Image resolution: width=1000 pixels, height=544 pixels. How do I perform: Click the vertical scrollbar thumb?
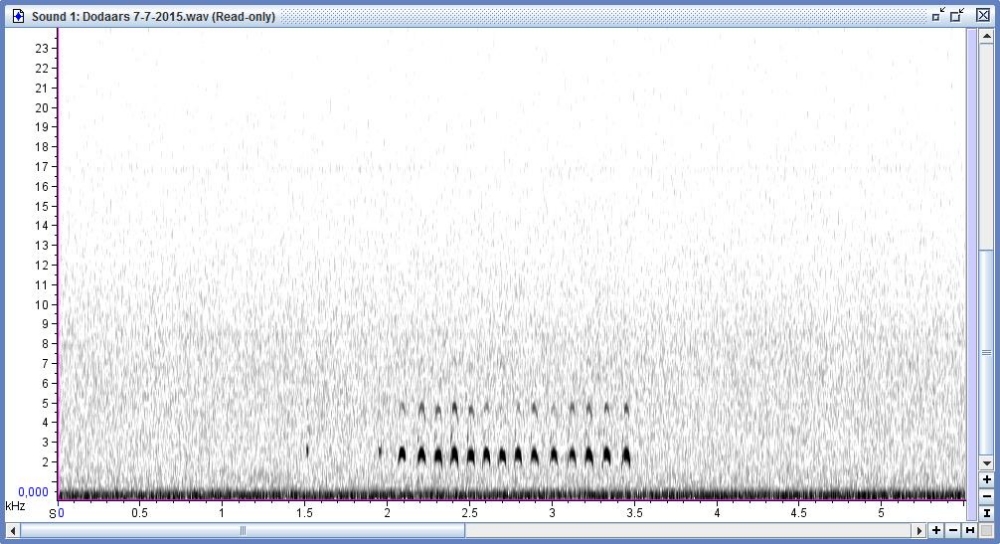(x=987, y=353)
